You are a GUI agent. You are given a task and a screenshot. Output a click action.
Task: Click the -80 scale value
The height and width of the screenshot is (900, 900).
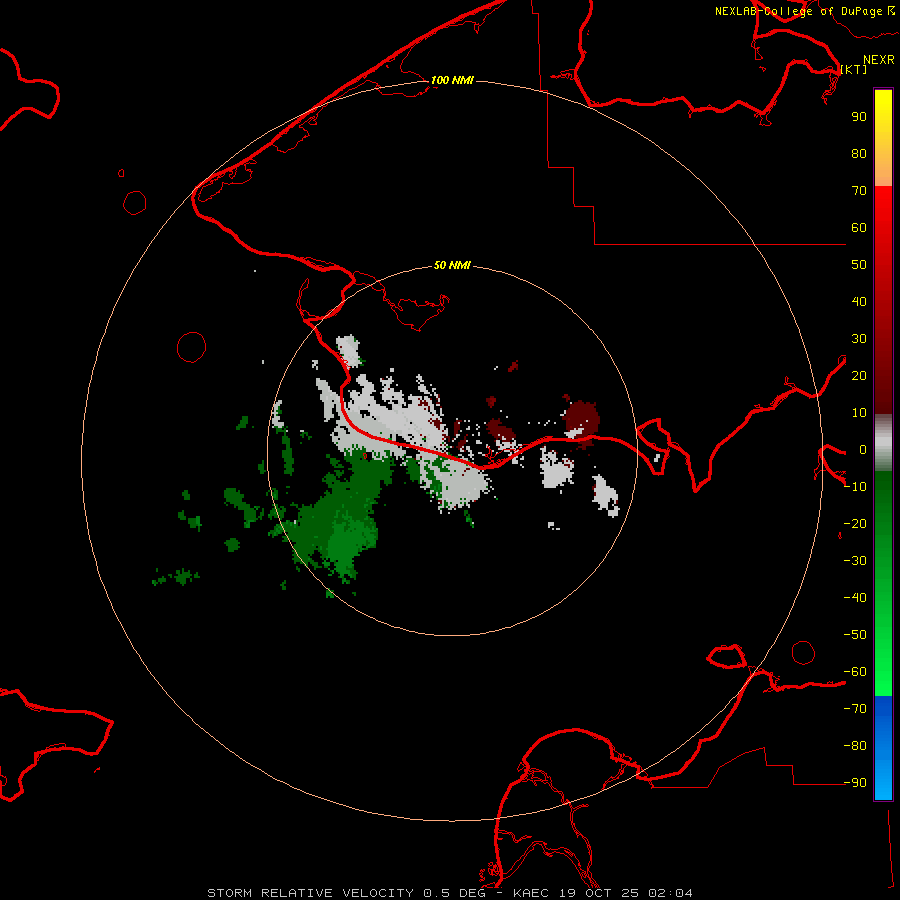click(x=855, y=746)
